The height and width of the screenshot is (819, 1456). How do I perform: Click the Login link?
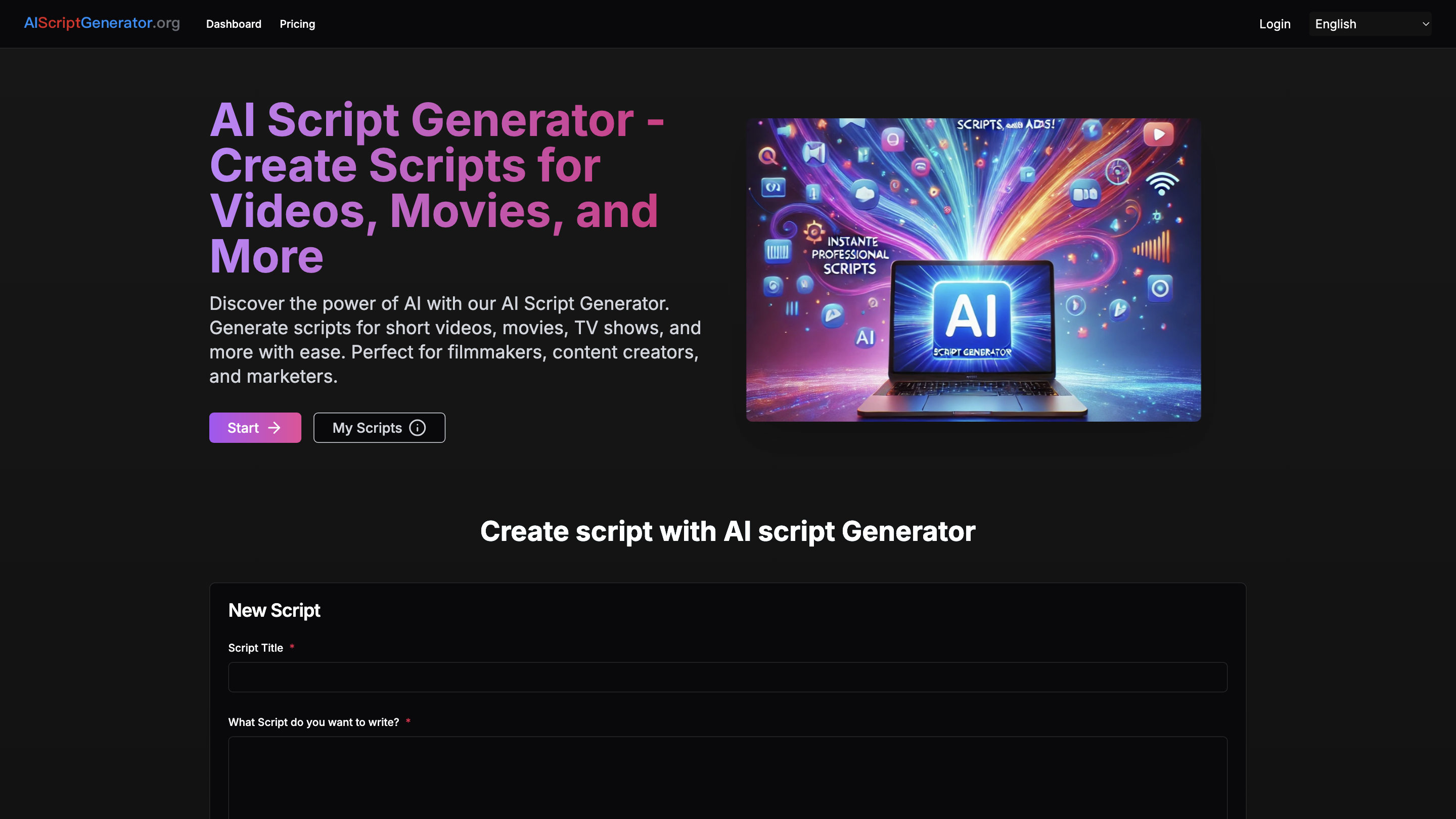(x=1275, y=24)
